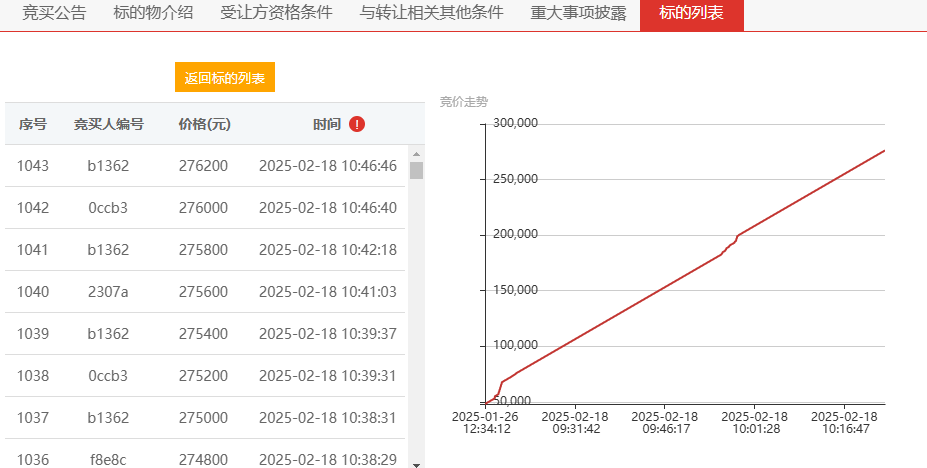Click price 275600
This screenshot has height=468, width=927.
(x=203, y=292)
